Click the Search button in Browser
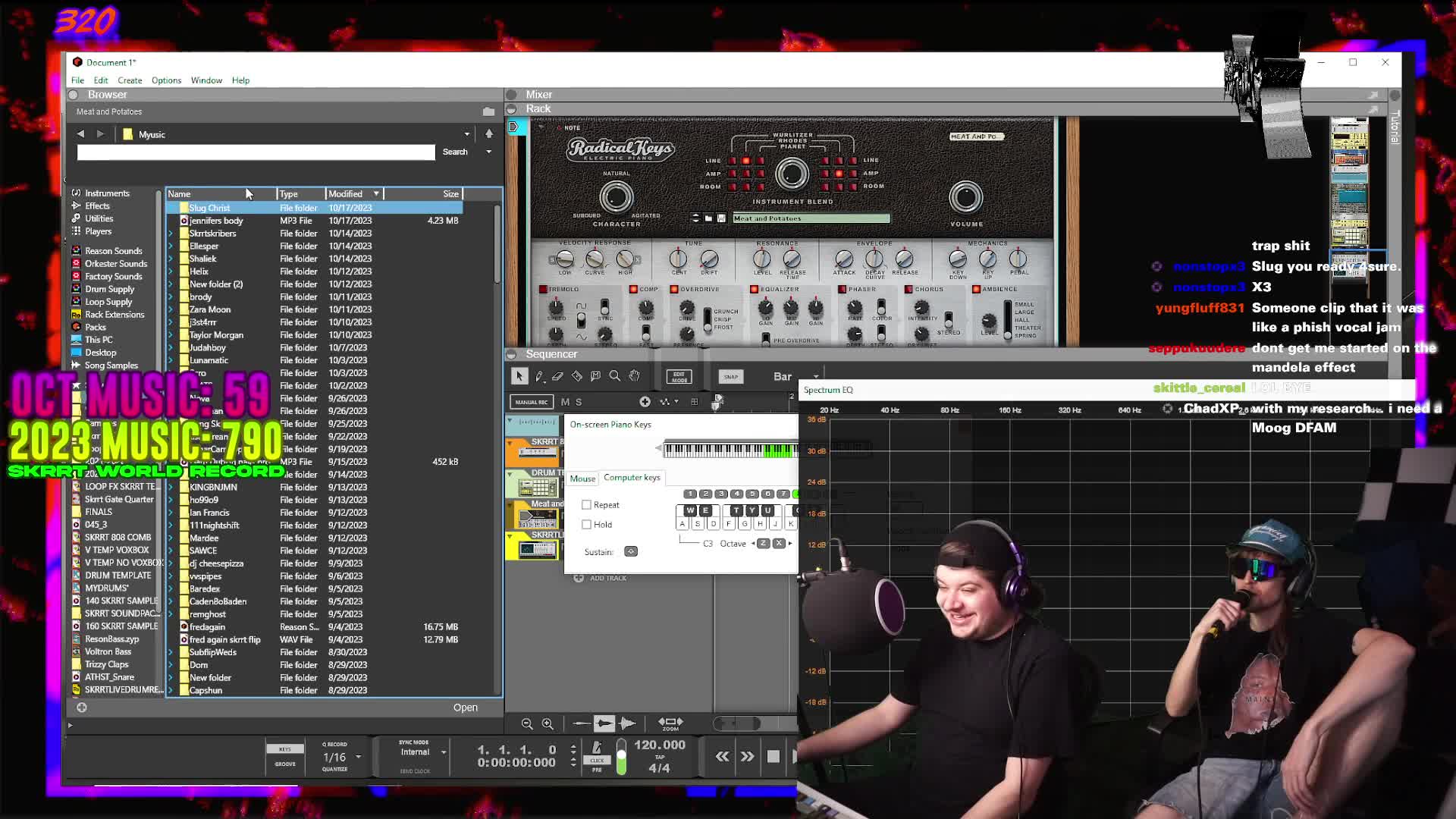Screen dimensions: 1456x819 [455, 152]
